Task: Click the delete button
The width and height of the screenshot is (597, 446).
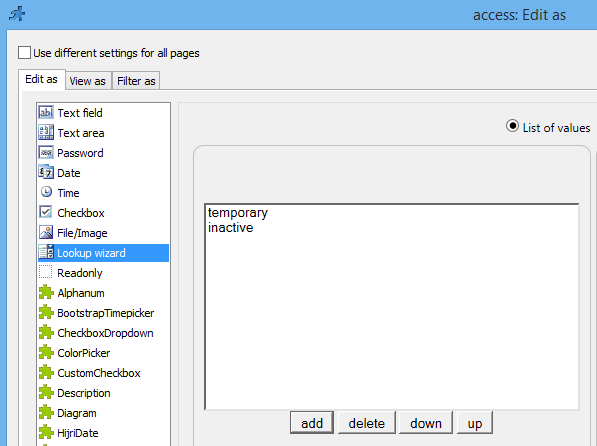Action: point(367,423)
